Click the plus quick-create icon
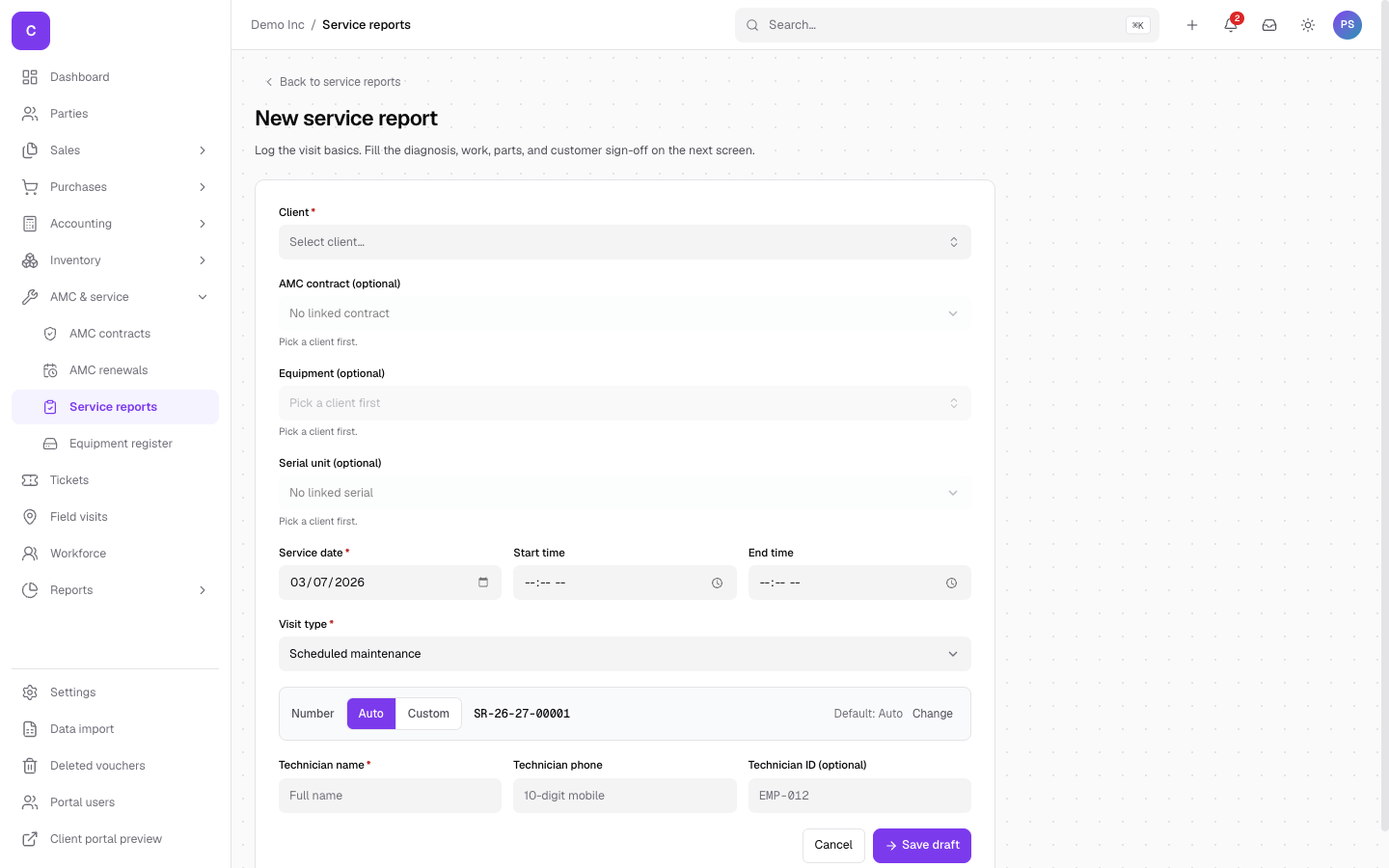Image resolution: width=1389 pixels, height=868 pixels. pyautogui.click(x=1192, y=25)
